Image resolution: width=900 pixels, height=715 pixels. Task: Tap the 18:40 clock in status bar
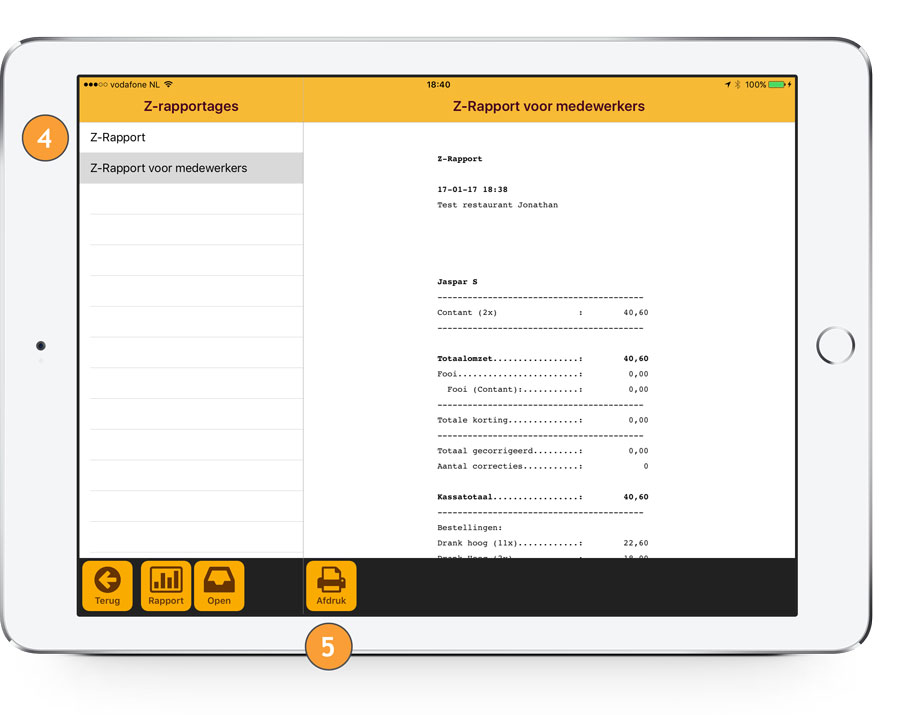[x=438, y=85]
